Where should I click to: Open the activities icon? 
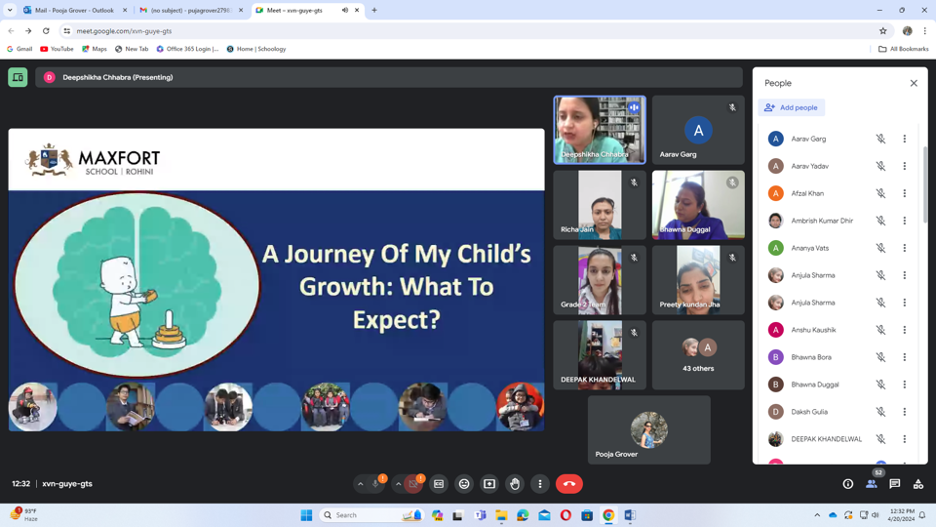918,484
